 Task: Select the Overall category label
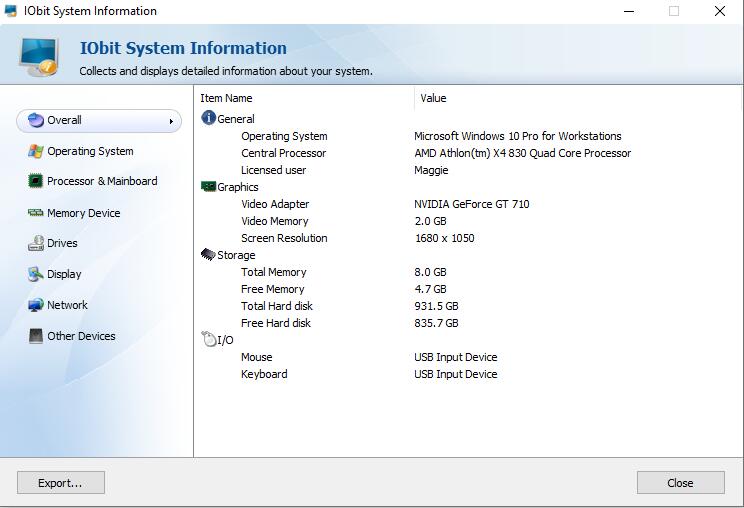coord(65,120)
